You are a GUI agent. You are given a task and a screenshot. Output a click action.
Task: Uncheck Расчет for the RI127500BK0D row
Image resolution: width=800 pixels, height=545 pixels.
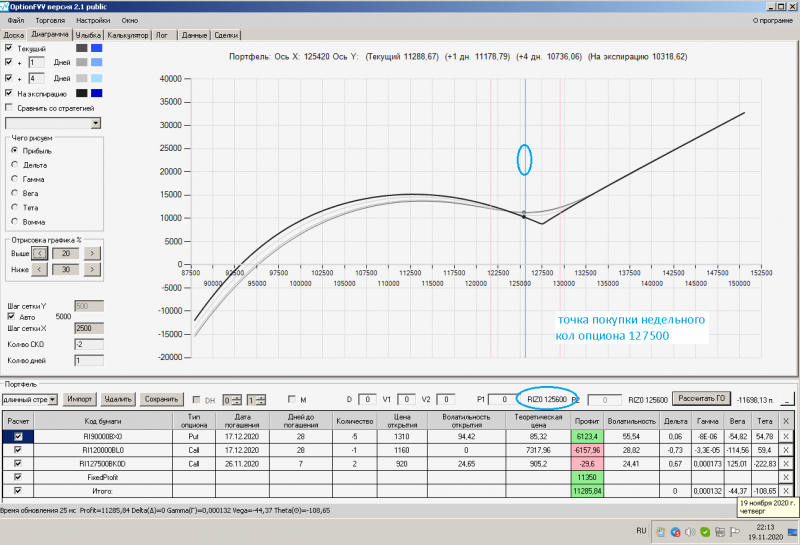pyautogui.click(x=18, y=464)
